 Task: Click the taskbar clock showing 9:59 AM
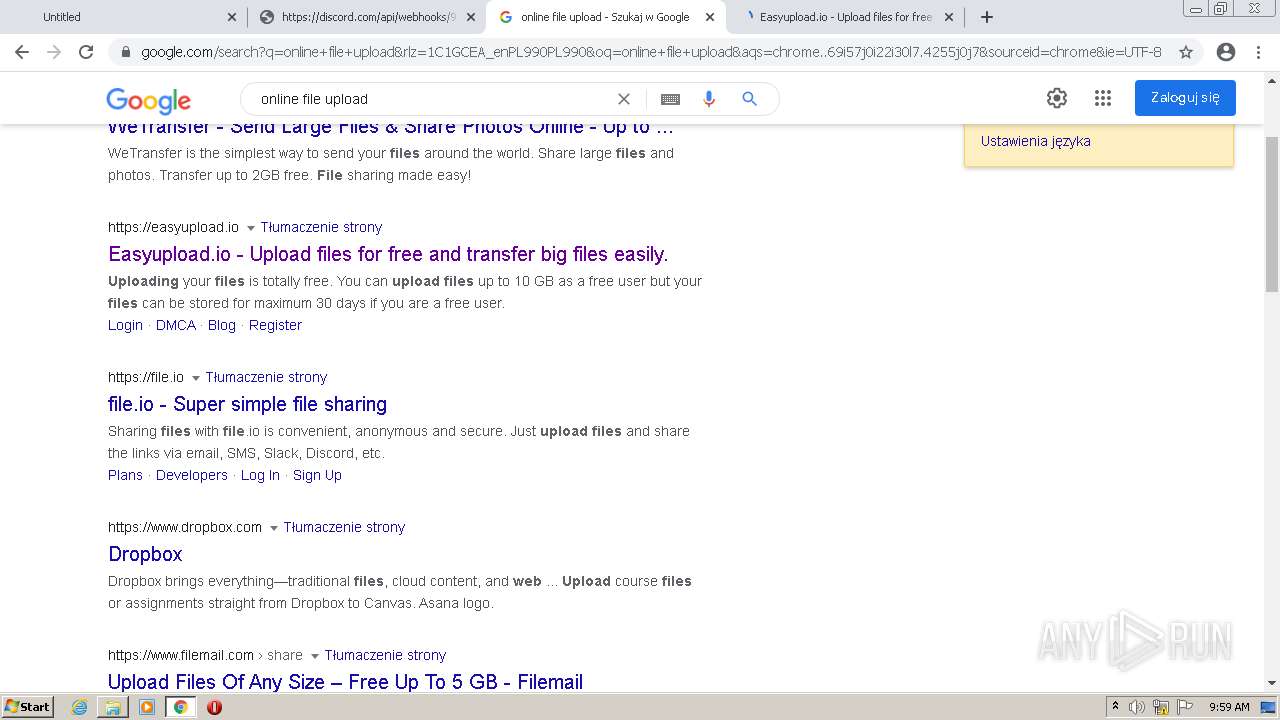point(1229,707)
